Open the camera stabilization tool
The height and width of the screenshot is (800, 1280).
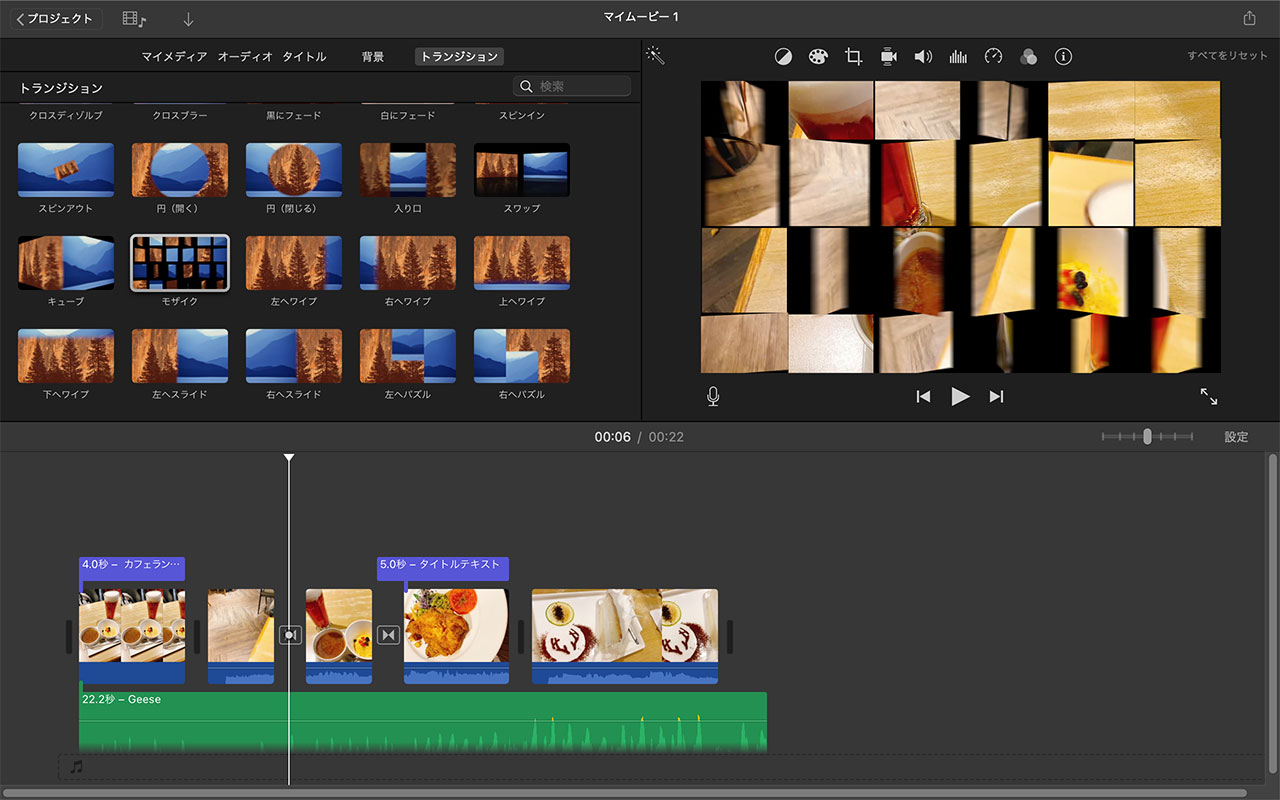pos(888,57)
